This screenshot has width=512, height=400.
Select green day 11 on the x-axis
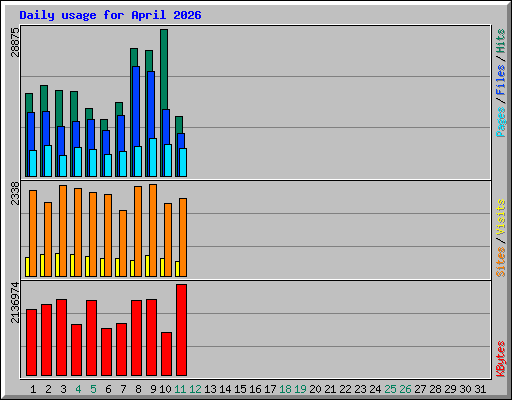click(180, 389)
